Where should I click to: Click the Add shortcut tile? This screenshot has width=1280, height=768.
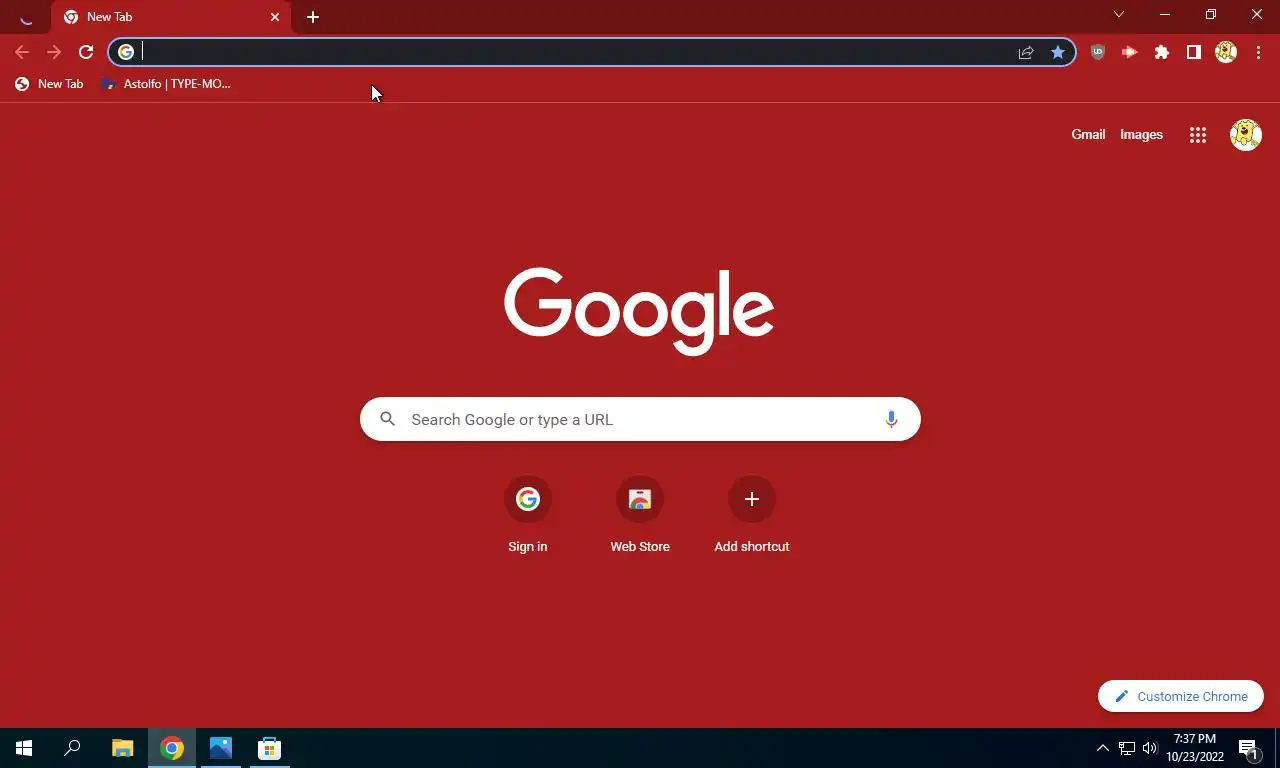pyautogui.click(x=752, y=516)
